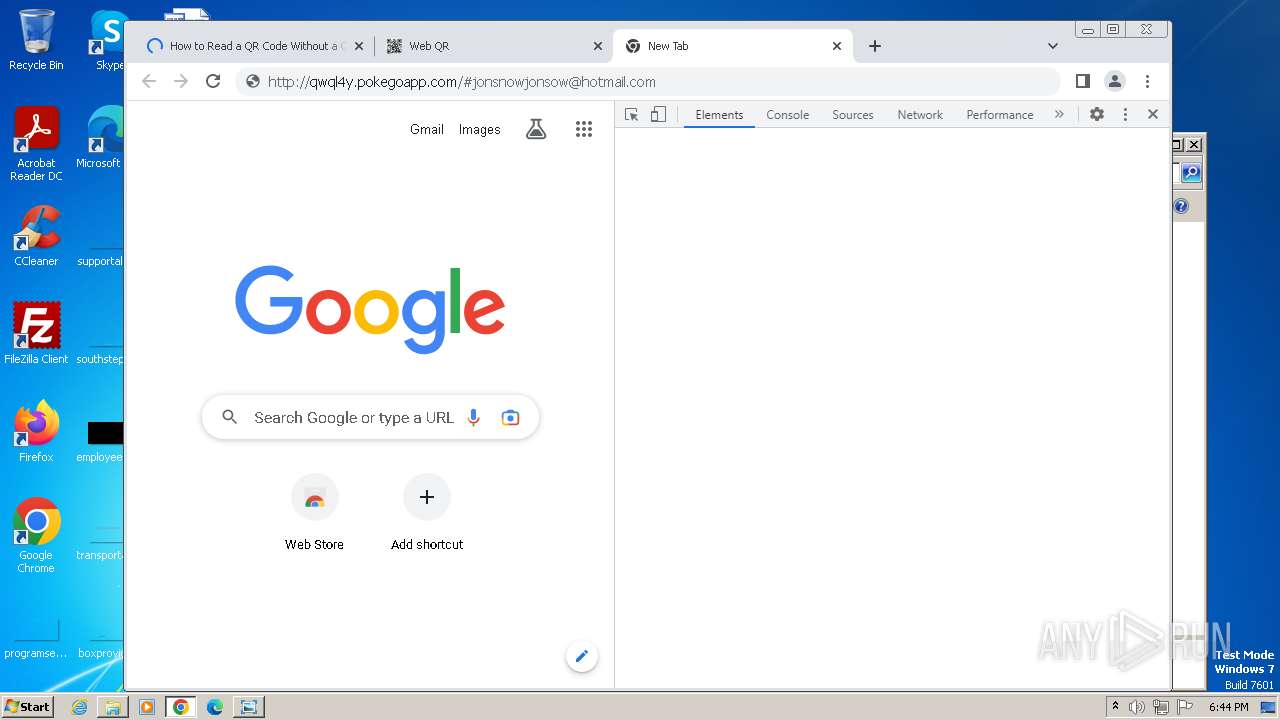Open DevTools customize three-dot menu
The width and height of the screenshot is (1280, 720).
[x=1125, y=115]
